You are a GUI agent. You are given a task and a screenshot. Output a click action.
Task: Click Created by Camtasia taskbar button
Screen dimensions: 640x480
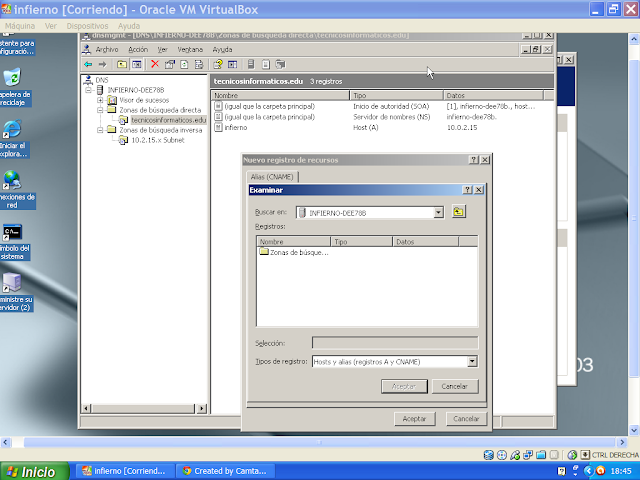[x=226, y=471]
